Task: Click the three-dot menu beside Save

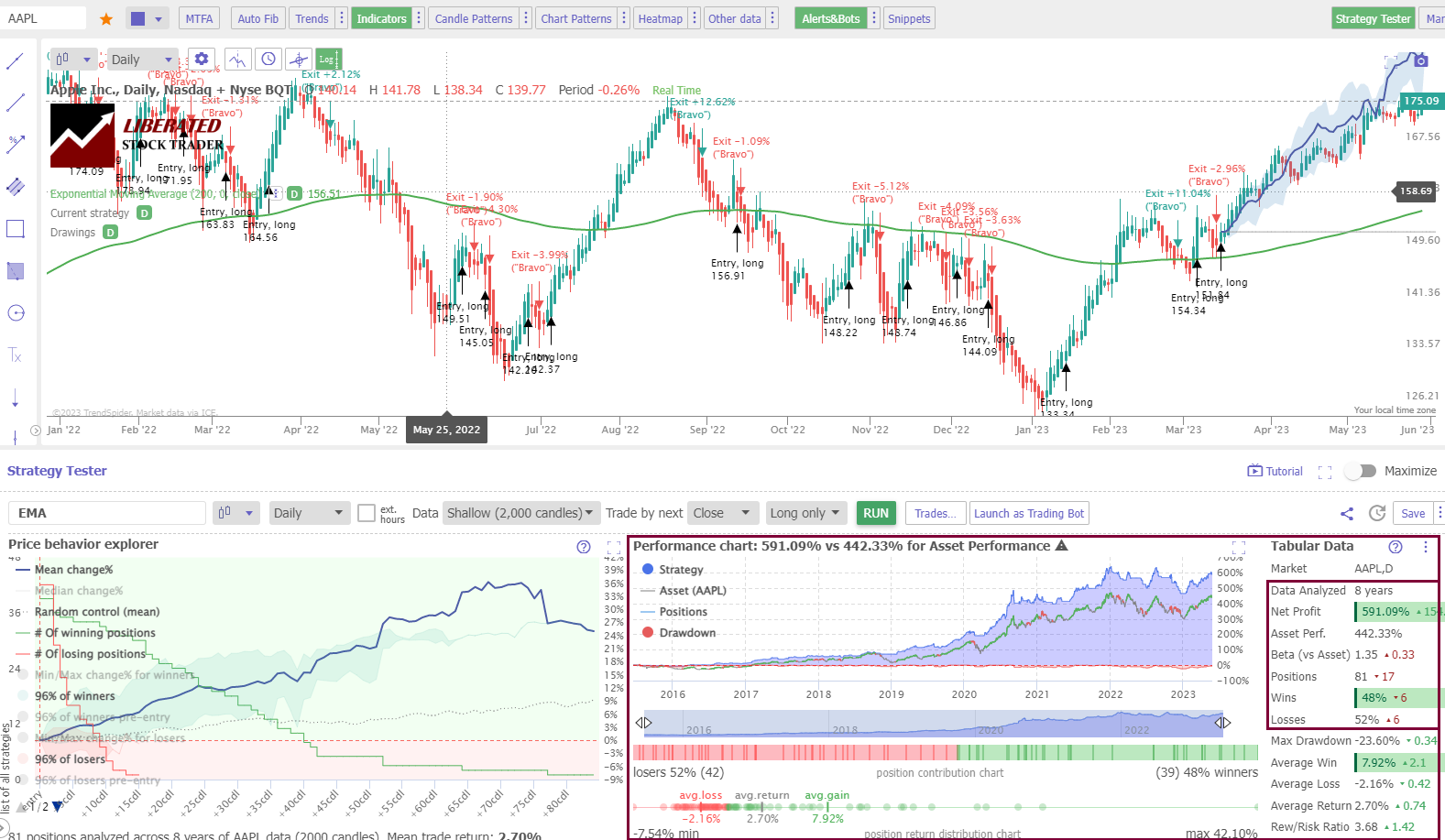Action: (1440, 513)
